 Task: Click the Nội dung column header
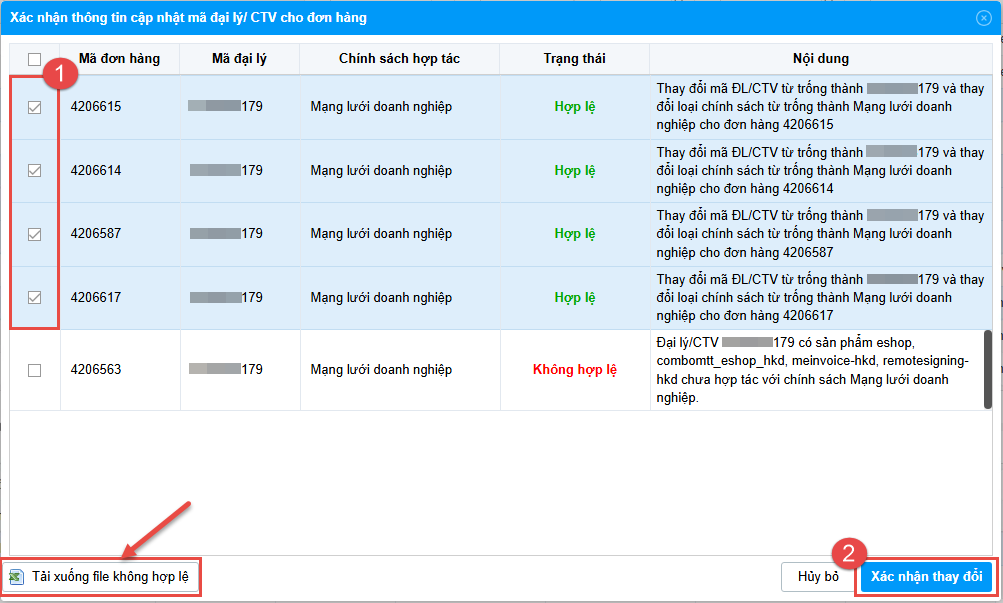pos(820,59)
